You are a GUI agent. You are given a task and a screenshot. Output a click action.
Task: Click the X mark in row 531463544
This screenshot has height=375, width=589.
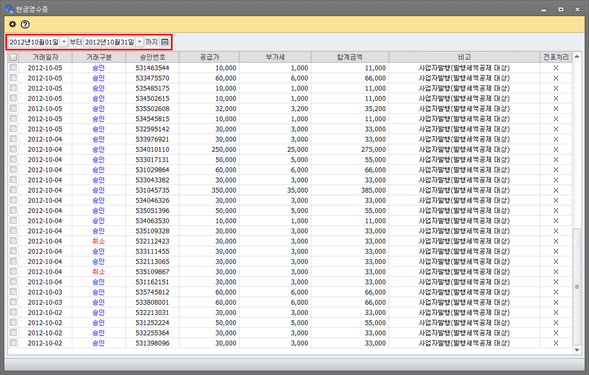556,68
